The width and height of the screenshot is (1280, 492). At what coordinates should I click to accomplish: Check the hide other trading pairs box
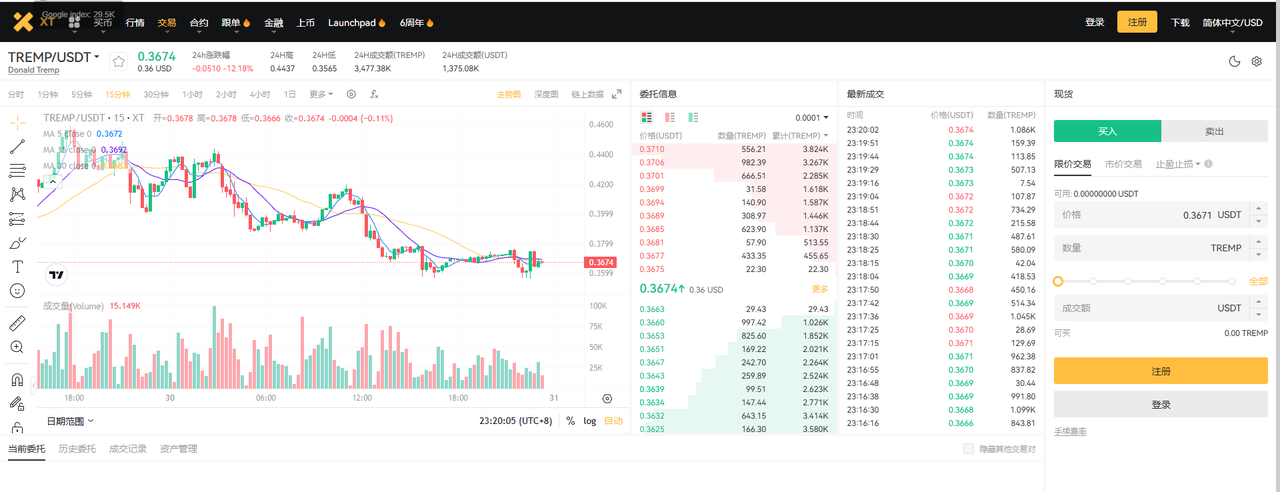point(968,449)
